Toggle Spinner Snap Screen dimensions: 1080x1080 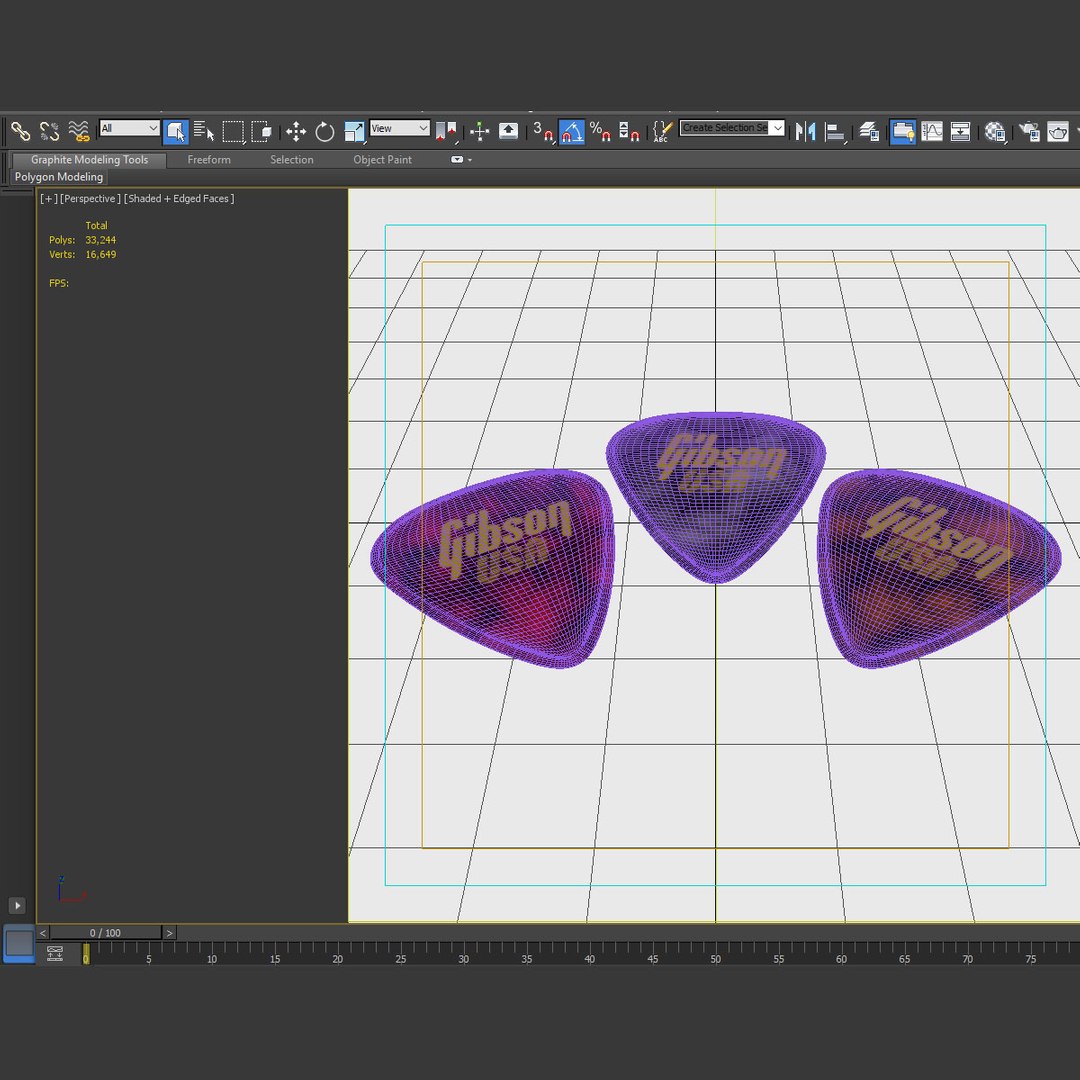pos(629,131)
